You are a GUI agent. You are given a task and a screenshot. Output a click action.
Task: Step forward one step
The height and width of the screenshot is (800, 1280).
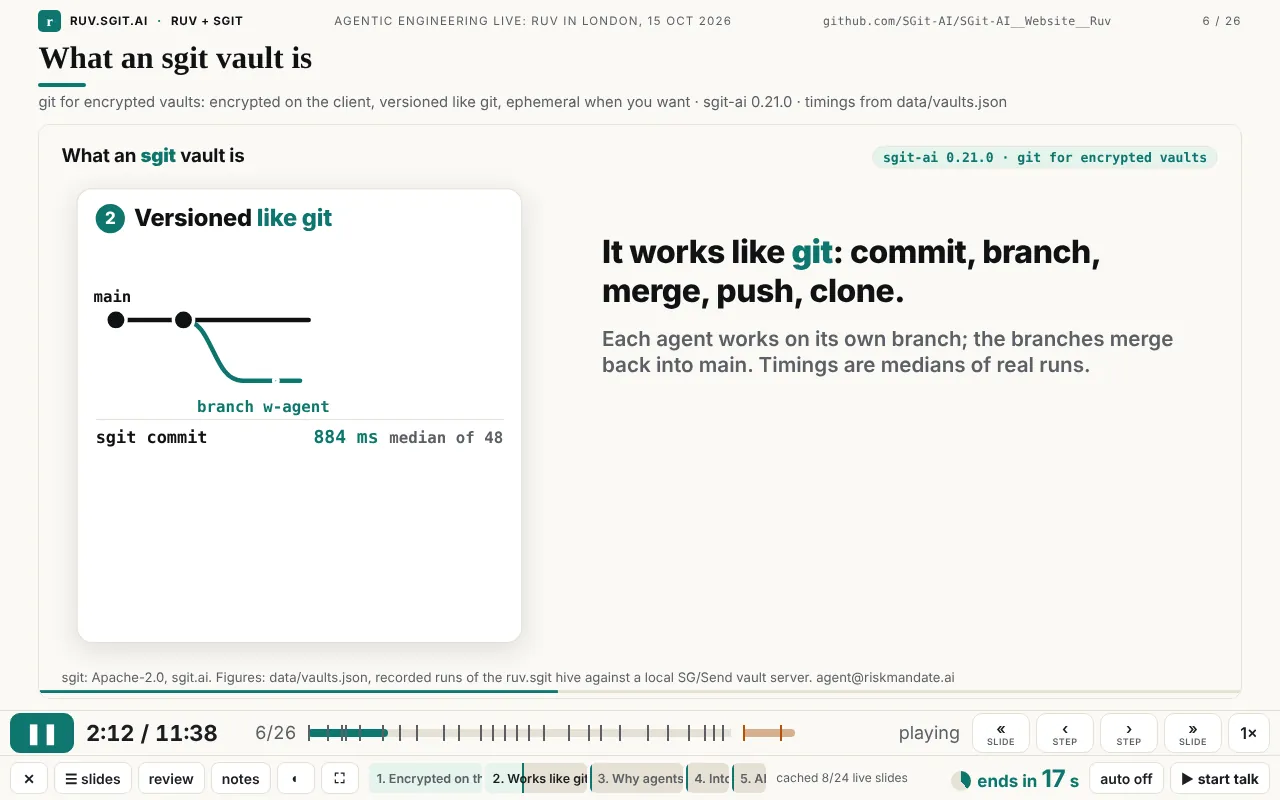coord(1129,733)
